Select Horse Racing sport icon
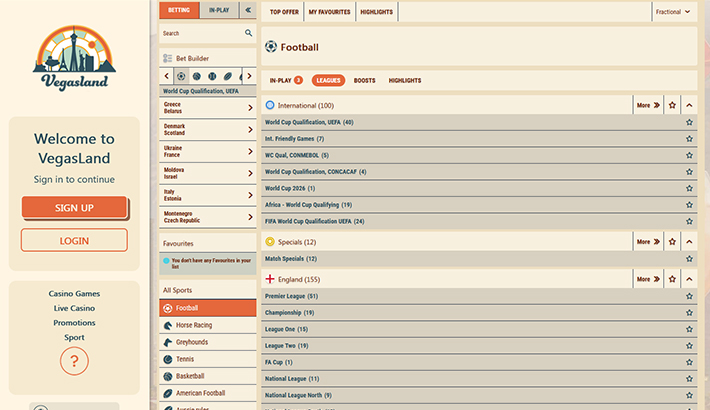The width and height of the screenshot is (710, 410). click(x=168, y=325)
